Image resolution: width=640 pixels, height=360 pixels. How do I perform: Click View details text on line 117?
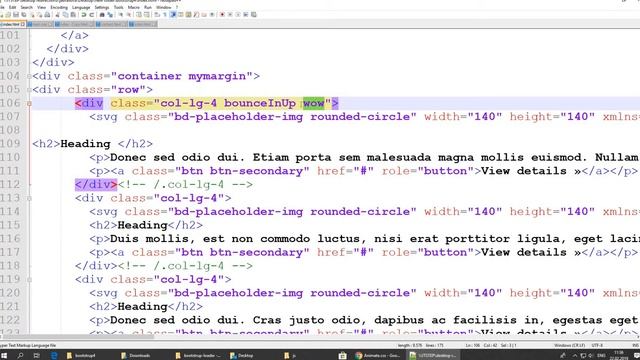524,252
